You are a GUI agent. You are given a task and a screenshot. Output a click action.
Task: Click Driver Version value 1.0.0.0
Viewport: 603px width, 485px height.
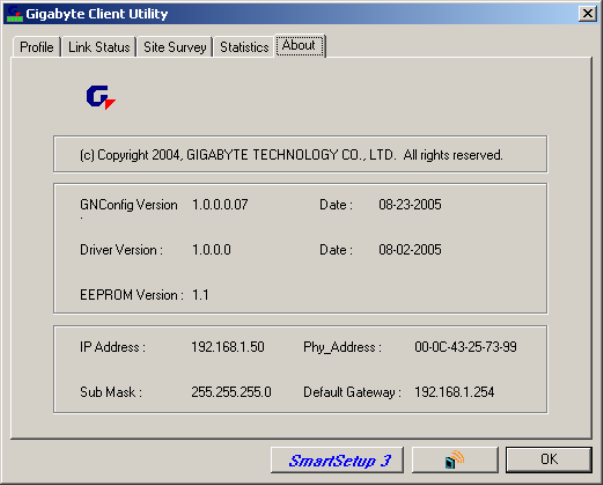point(212,250)
